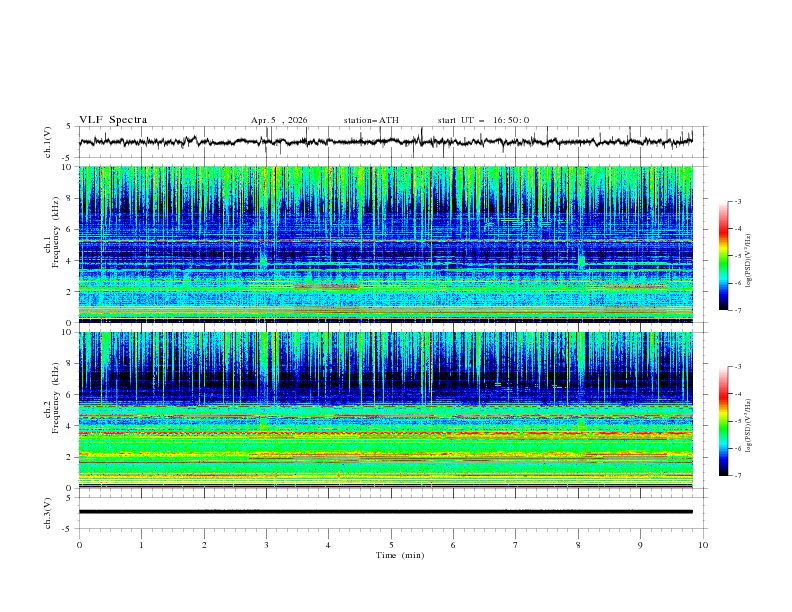Click the "ch.1(V)" waveform axis label
The width and height of the screenshot is (792, 612).
click(x=48, y=142)
